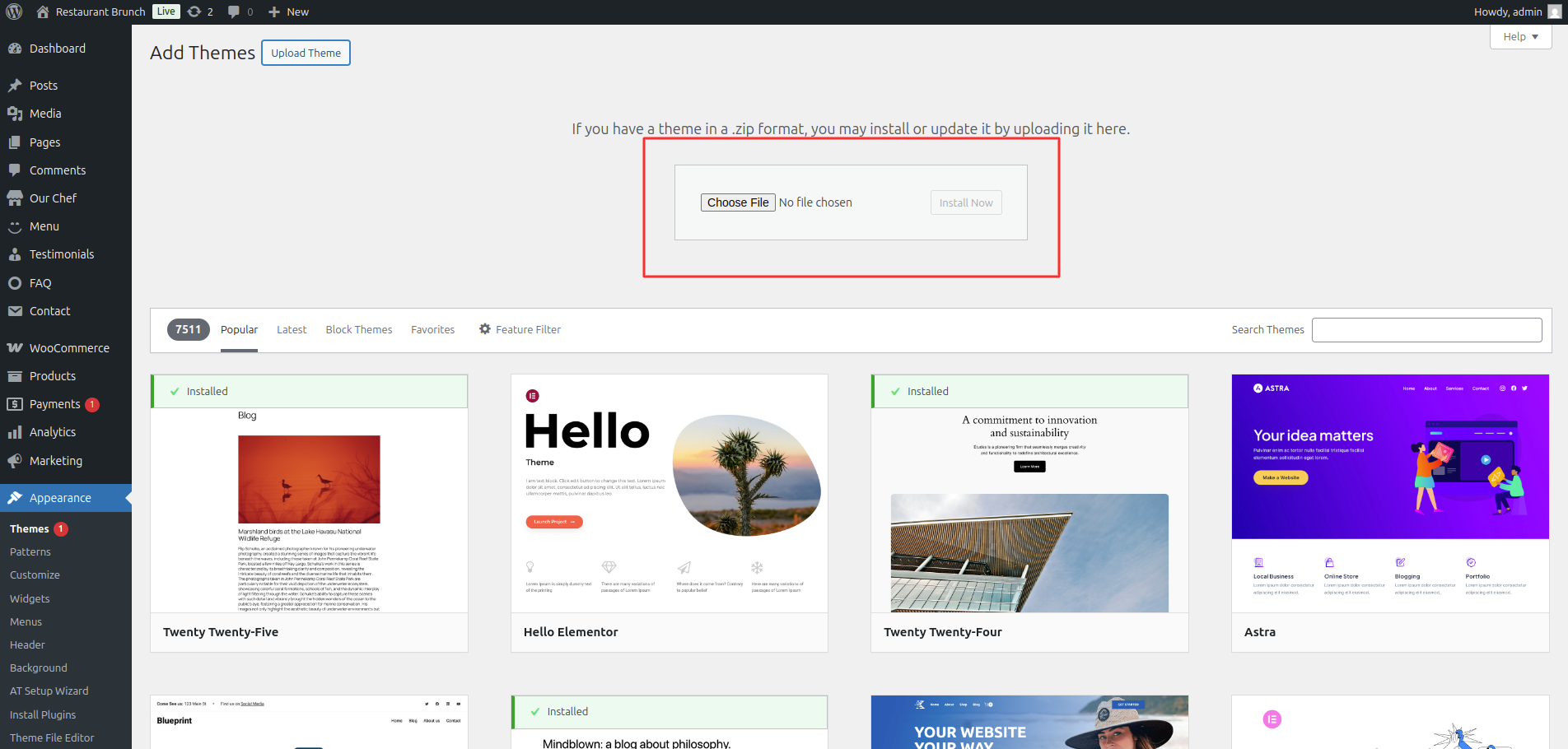Open the Favorites tab
1568x749 pixels.
pos(432,329)
